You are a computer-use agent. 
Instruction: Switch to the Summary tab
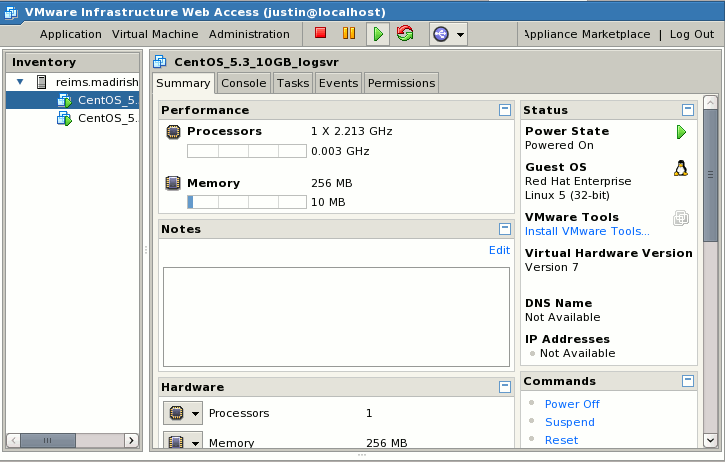(183, 83)
